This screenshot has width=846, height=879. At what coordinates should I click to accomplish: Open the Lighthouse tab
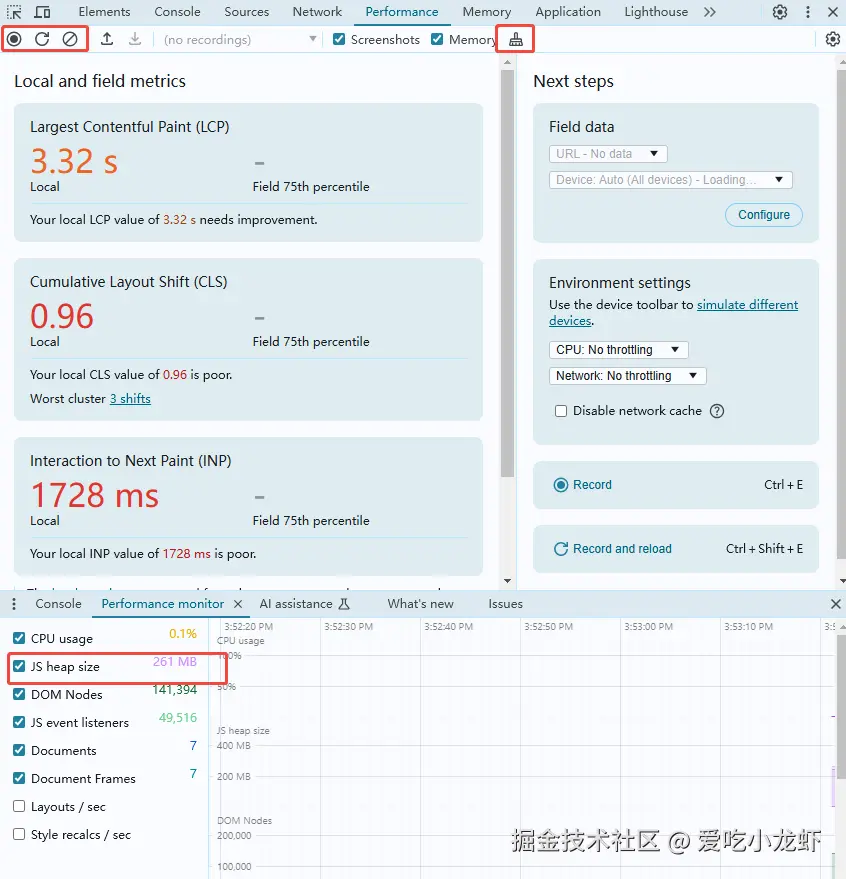tap(656, 12)
